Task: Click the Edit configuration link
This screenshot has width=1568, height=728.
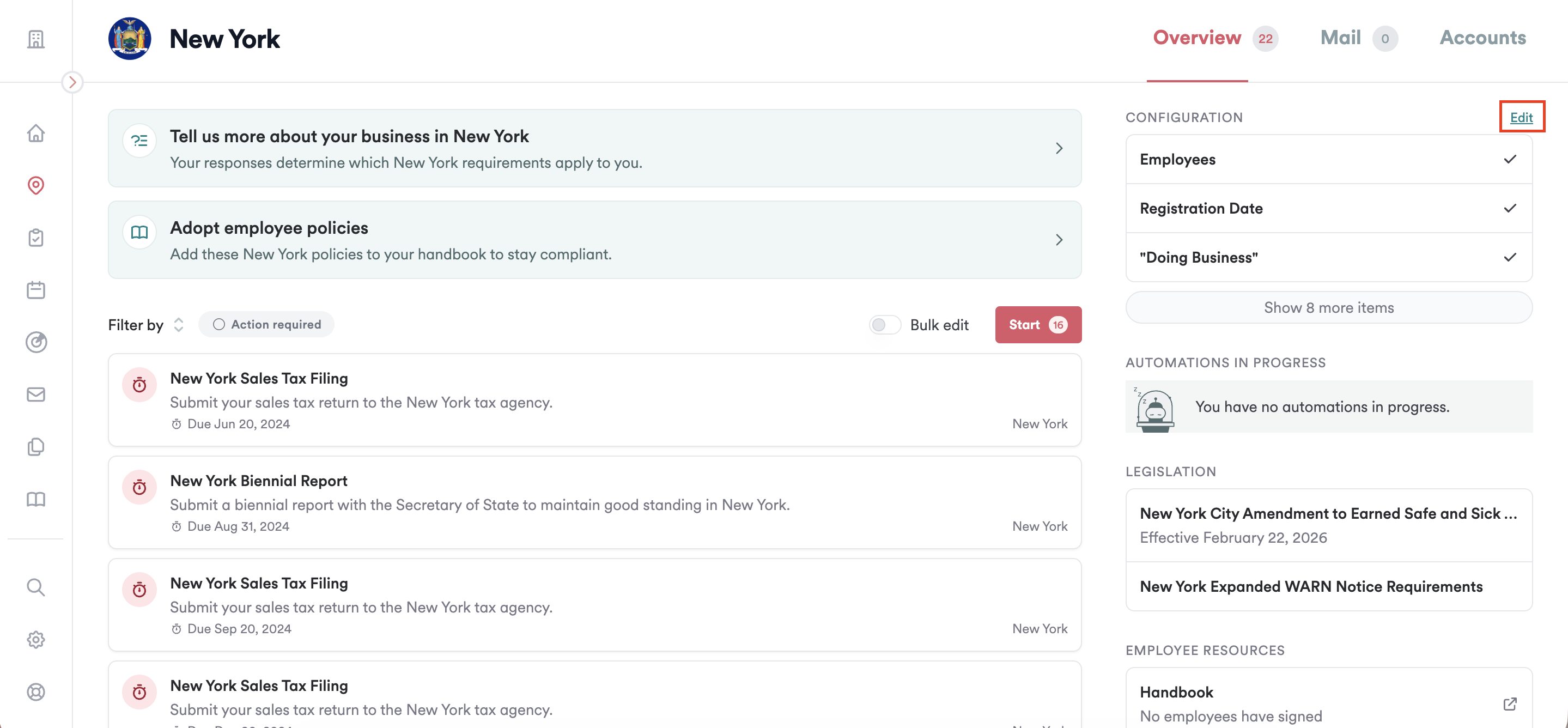Action: point(1521,117)
